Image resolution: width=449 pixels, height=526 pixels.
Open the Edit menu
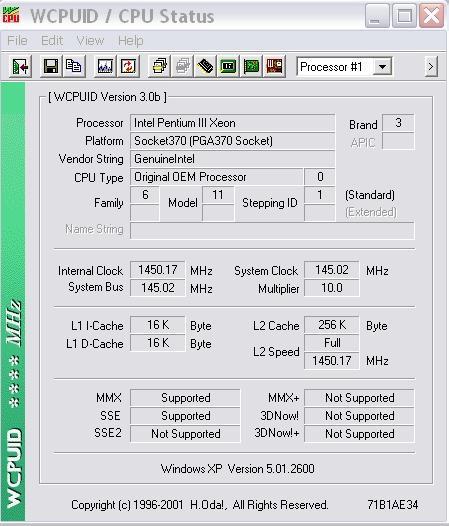point(52,41)
